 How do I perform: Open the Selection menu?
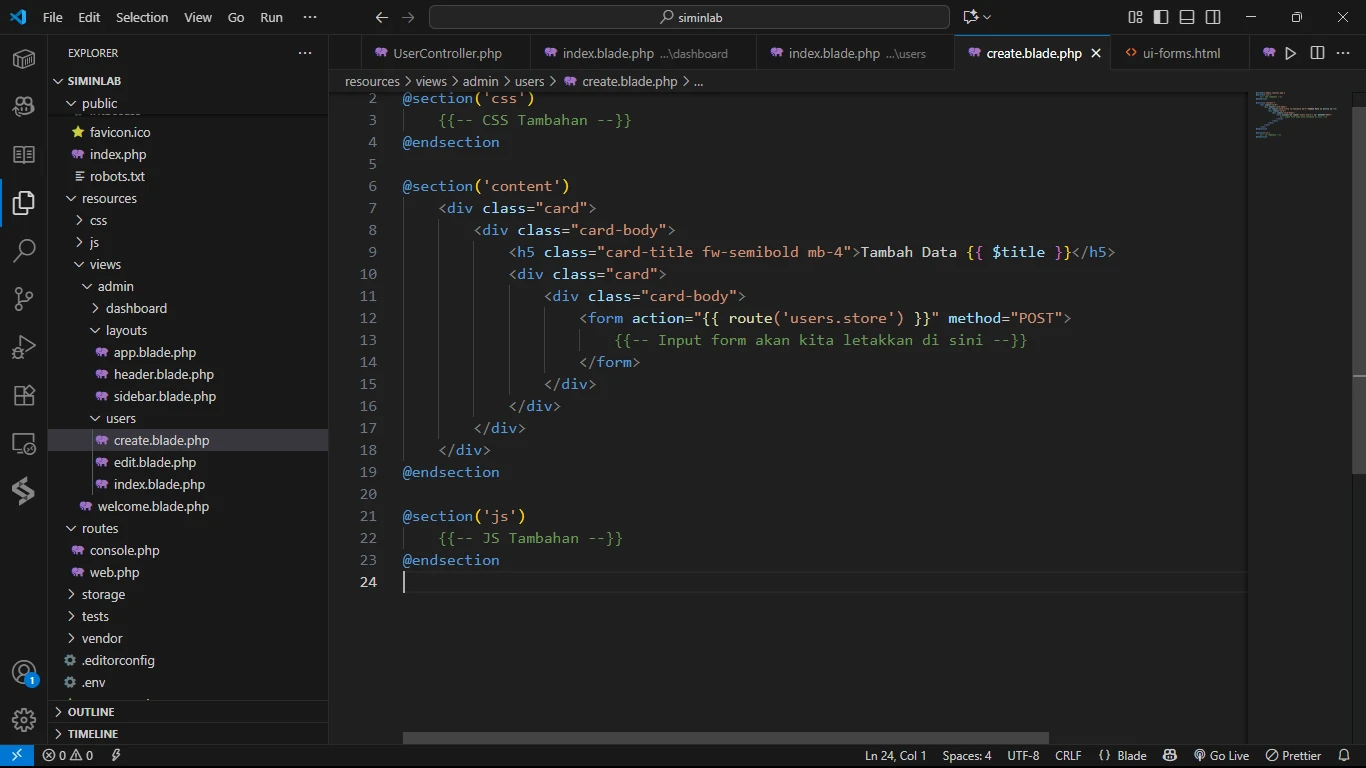(x=142, y=17)
